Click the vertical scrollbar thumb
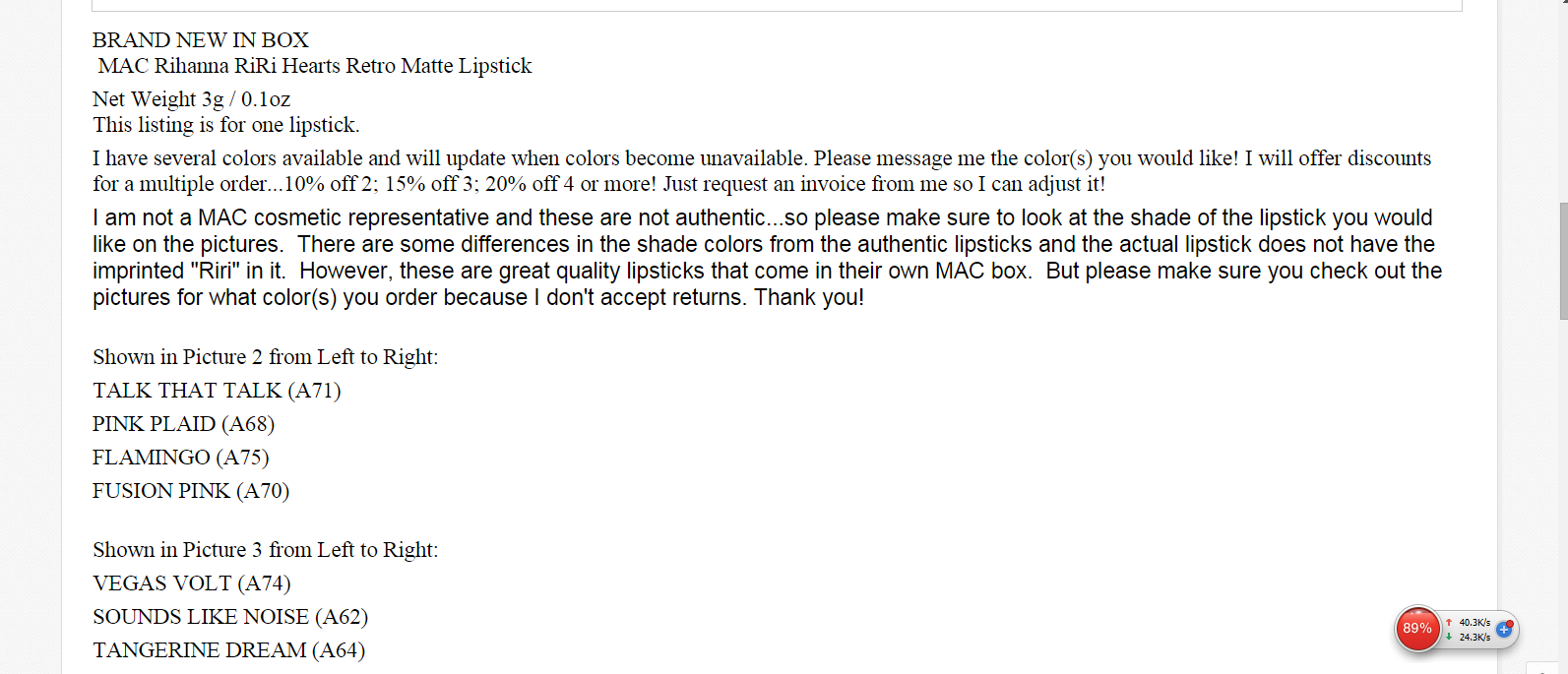 [1563, 261]
